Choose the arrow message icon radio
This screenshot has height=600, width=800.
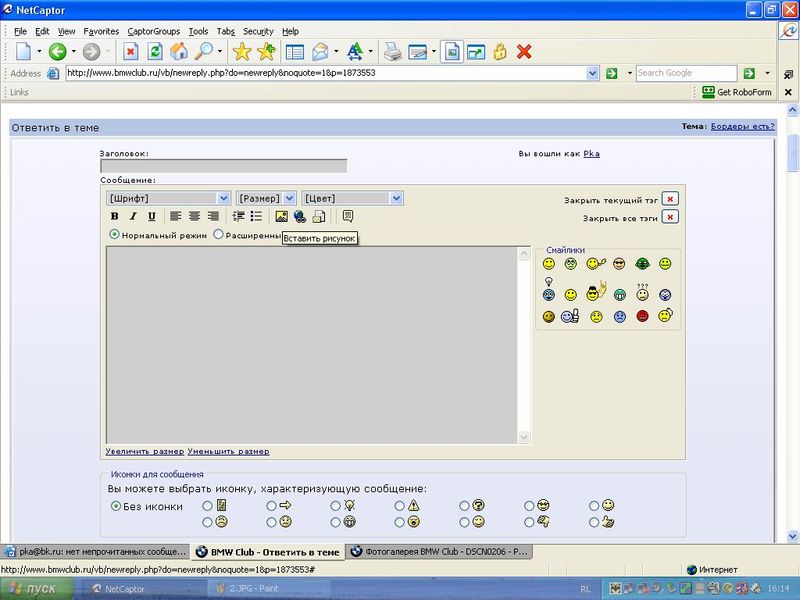pos(271,506)
